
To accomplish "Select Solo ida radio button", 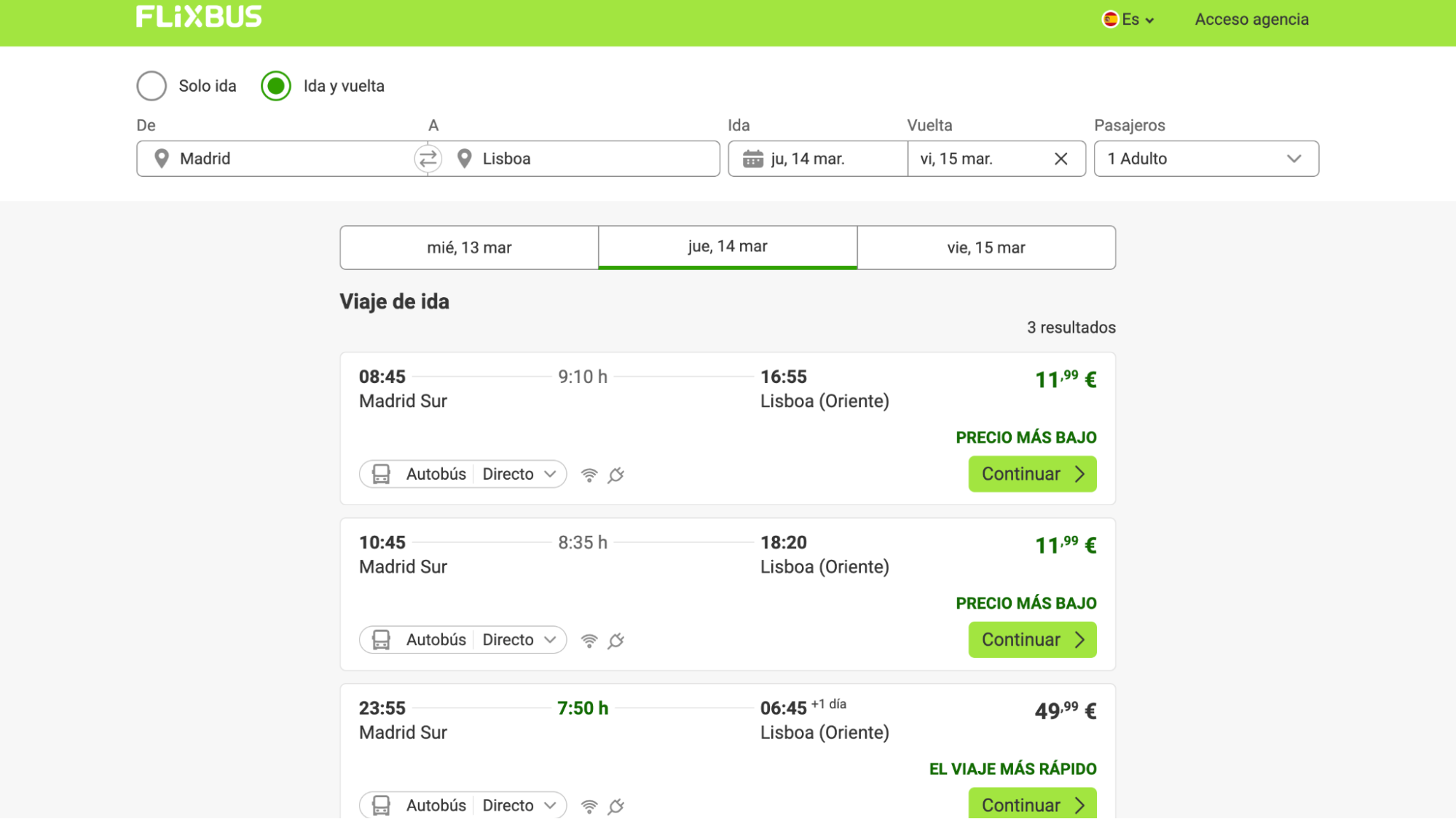I will [151, 86].
